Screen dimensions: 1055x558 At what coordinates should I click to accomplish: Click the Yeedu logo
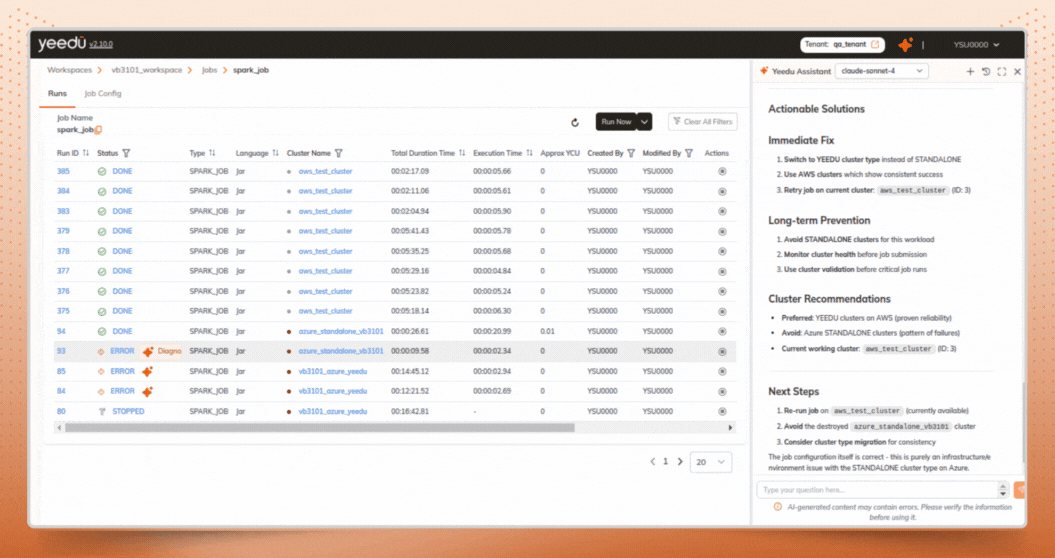62,44
